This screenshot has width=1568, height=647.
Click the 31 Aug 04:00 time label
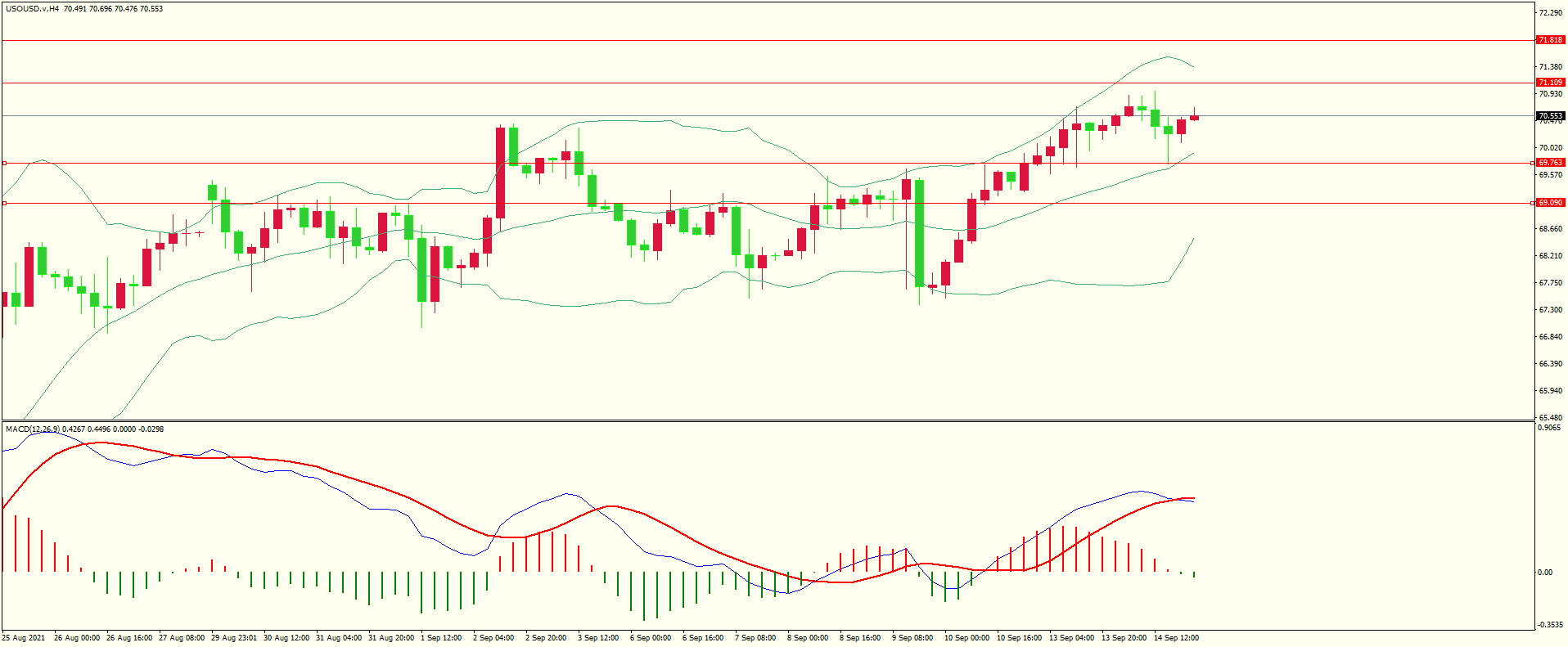tap(339, 638)
